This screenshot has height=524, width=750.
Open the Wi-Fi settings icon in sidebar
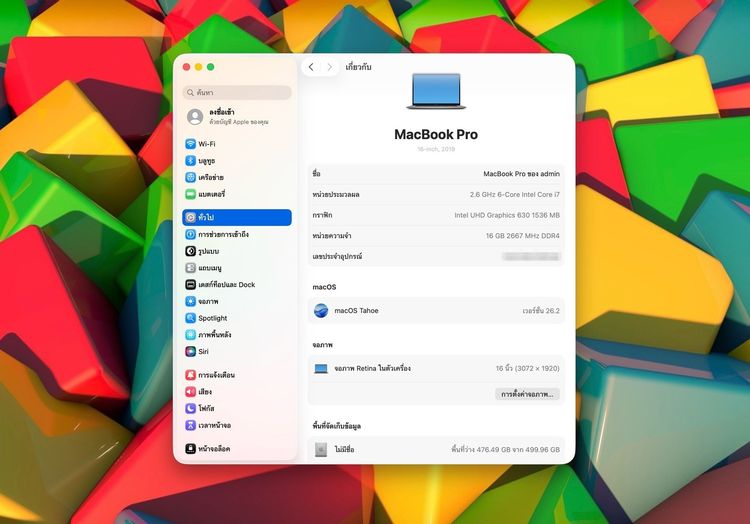(x=190, y=144)
